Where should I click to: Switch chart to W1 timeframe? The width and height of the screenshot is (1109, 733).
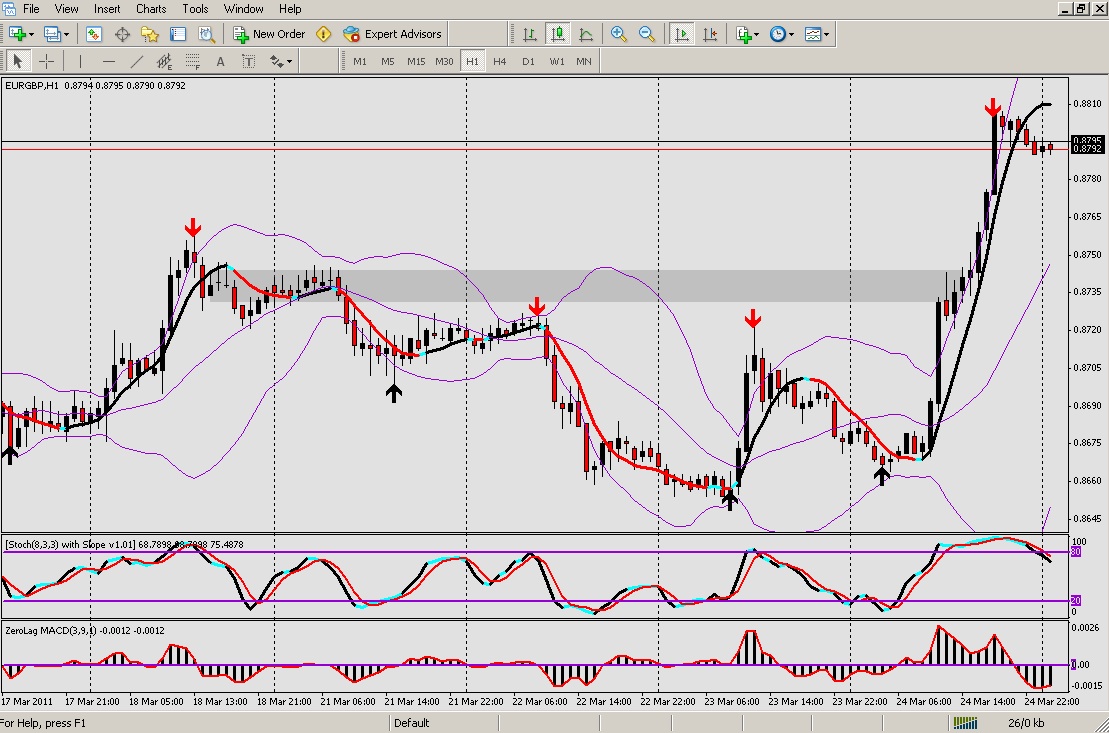click(x=557, y=62)
